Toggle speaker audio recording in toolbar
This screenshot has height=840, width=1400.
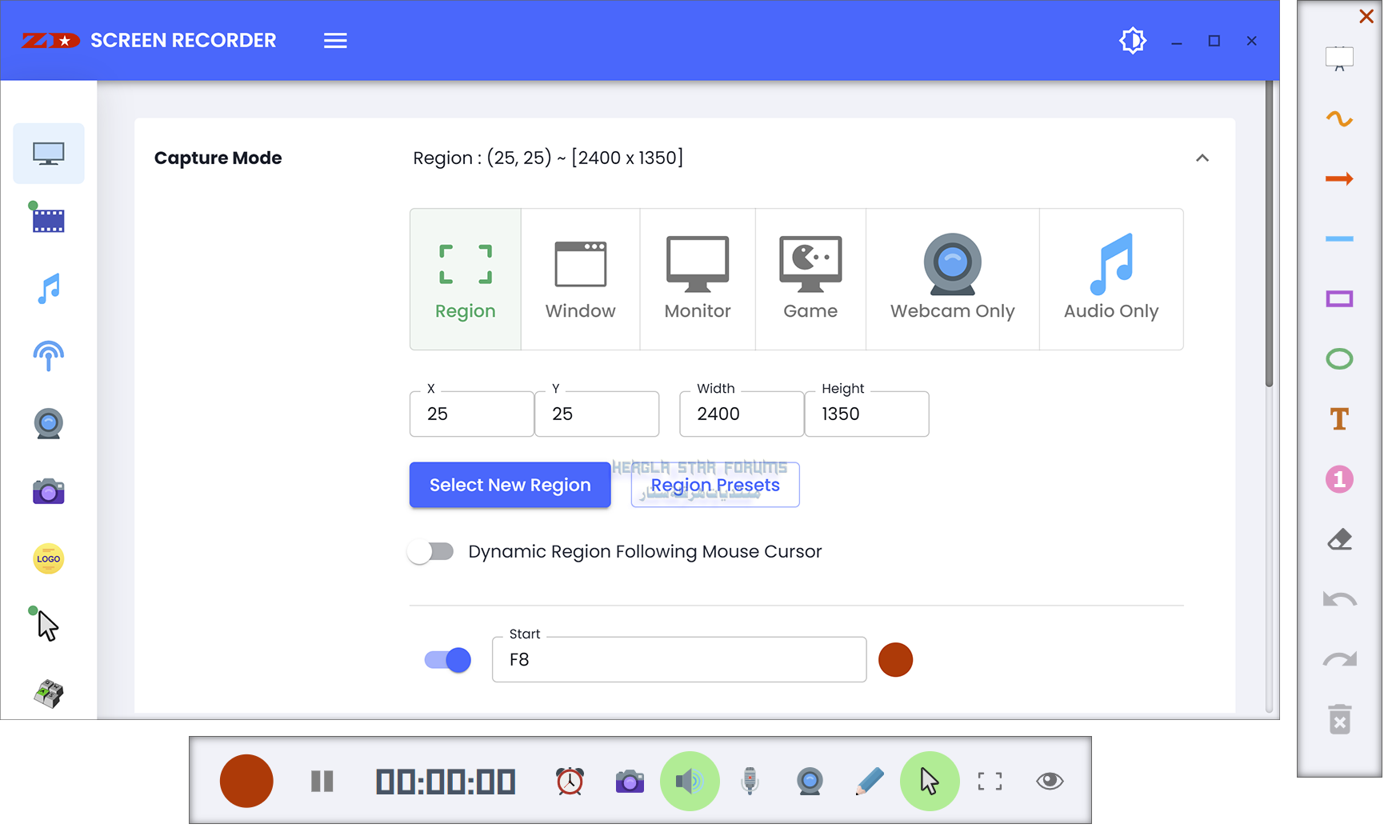click(690, 782)
